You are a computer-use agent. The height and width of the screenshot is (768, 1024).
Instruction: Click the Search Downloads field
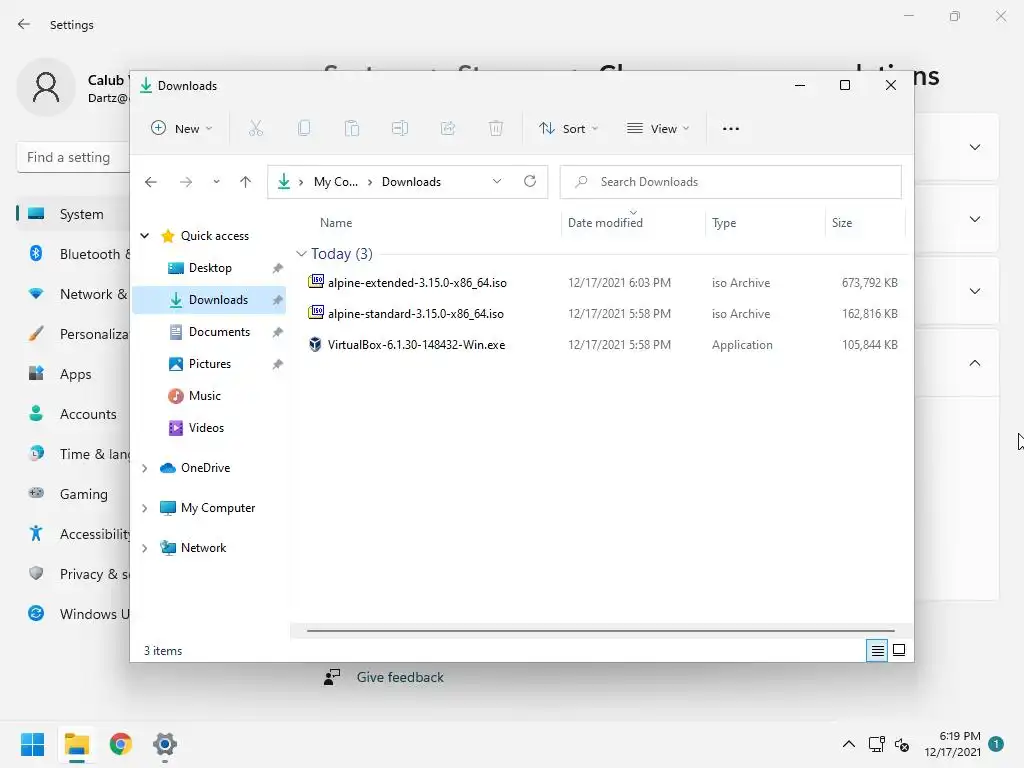pos(731,182)
